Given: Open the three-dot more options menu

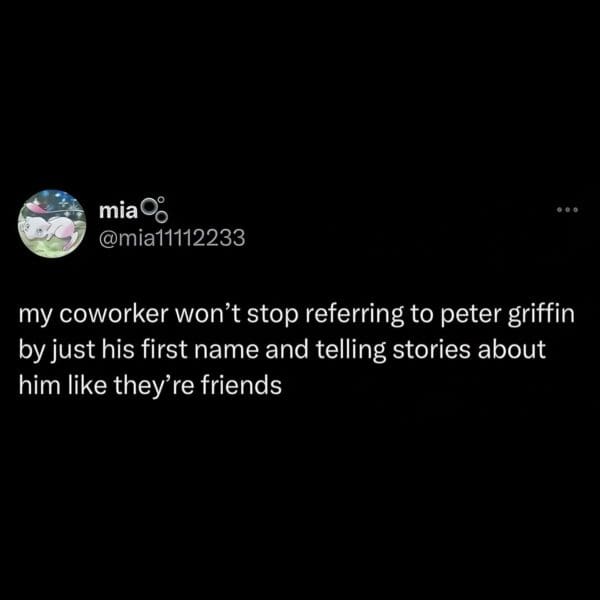Looking at the screenshot, I should click(568, 210).
